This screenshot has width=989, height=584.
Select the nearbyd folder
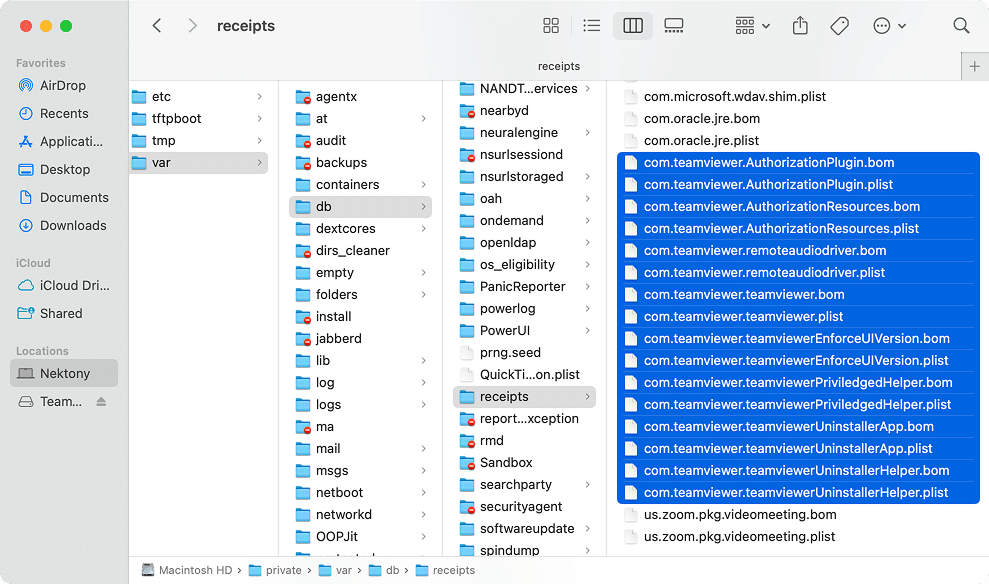click(x=524, y=110)
